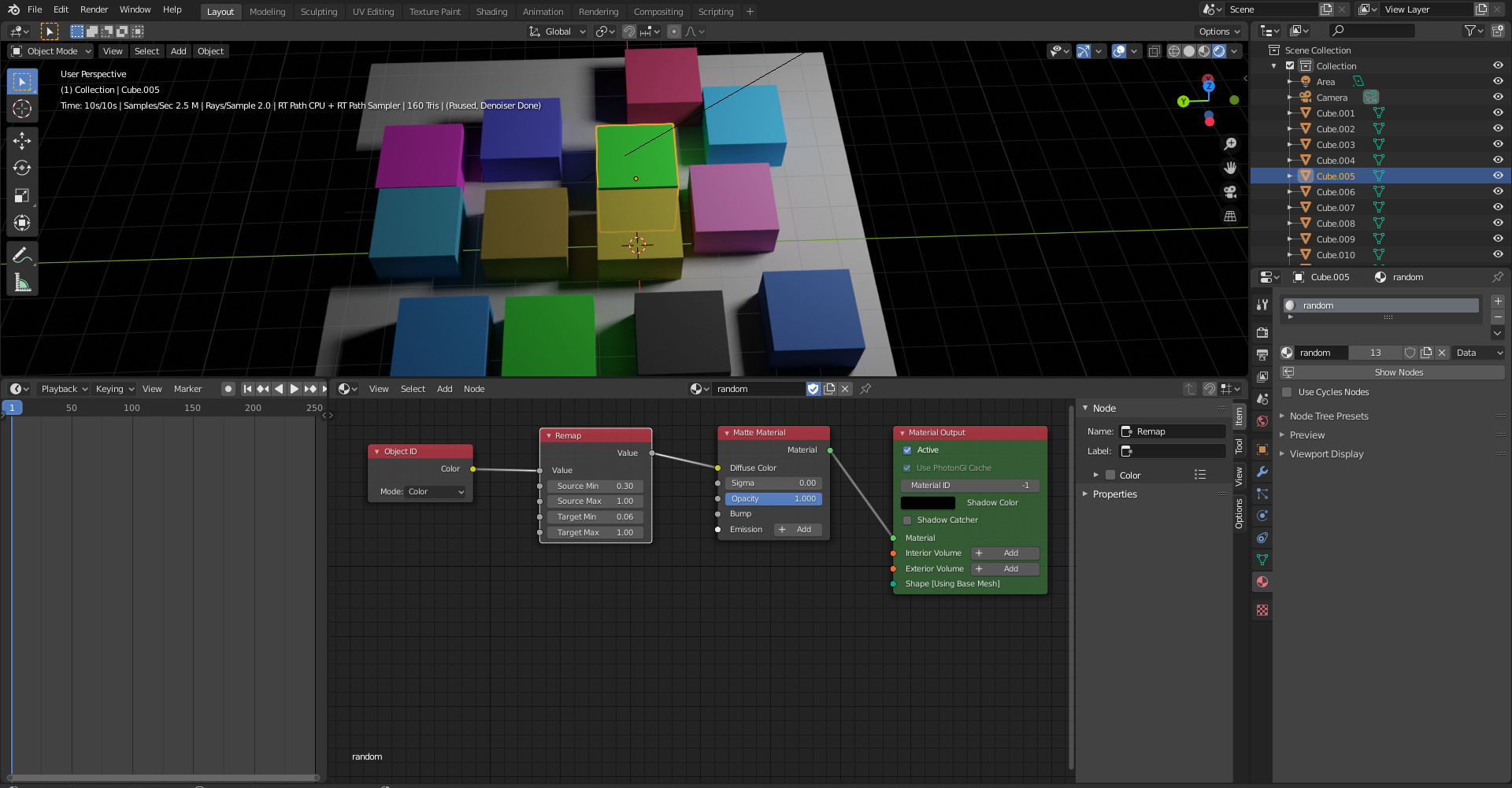Open Material properties tab
1512x788 pixels.
[1262, 582]
